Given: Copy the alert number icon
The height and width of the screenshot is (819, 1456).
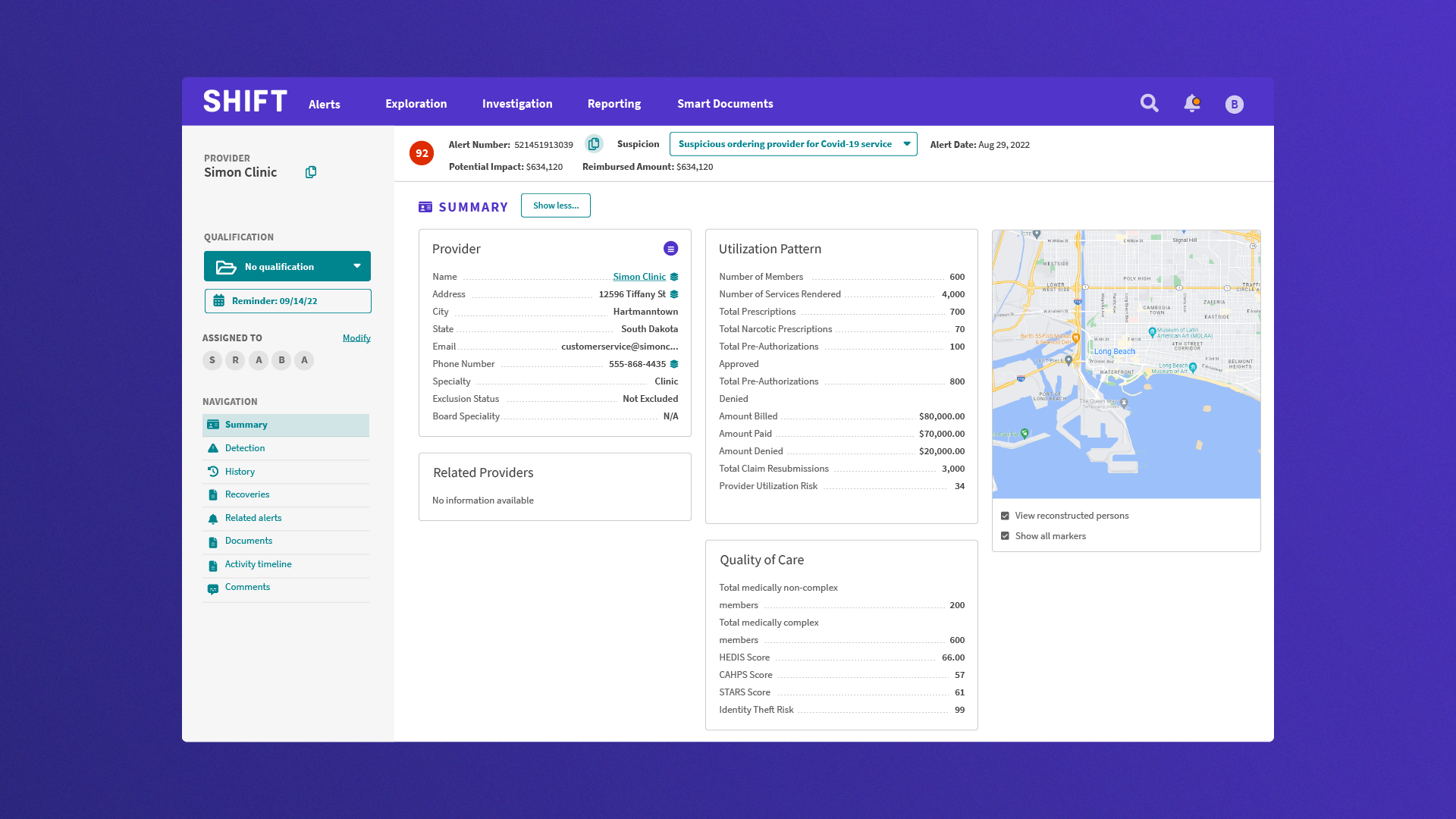Looking at the screenshot, I should 594,144.
